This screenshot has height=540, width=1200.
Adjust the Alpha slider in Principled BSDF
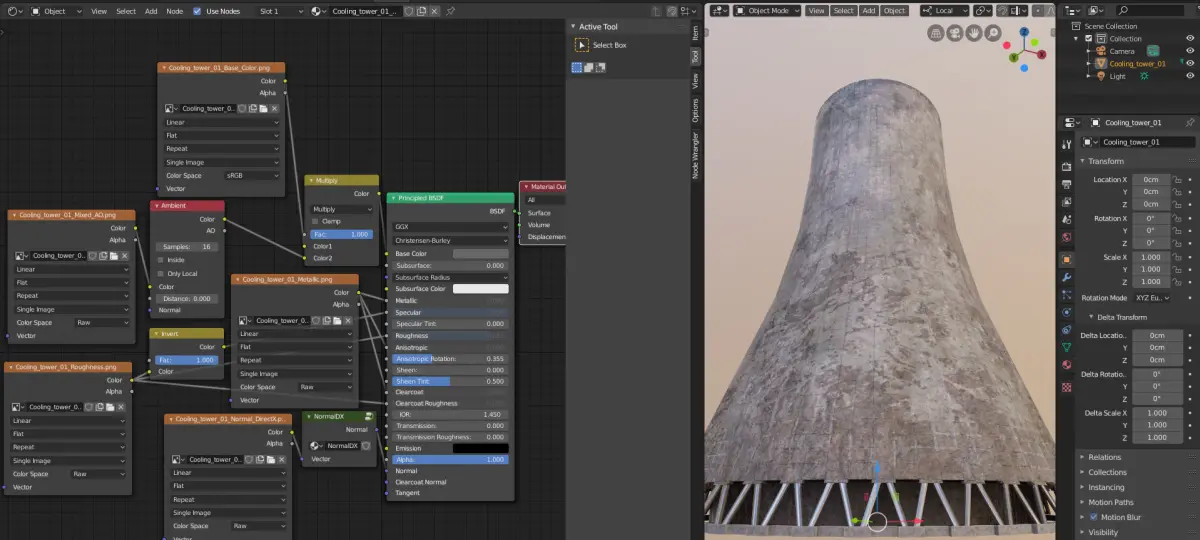tap(450, 459)
